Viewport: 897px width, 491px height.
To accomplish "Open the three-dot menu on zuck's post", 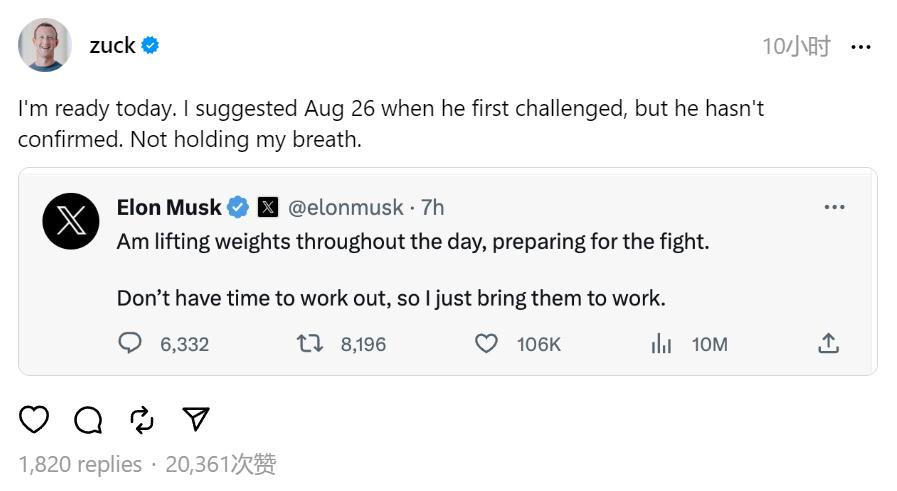I will tap(861, 47).
